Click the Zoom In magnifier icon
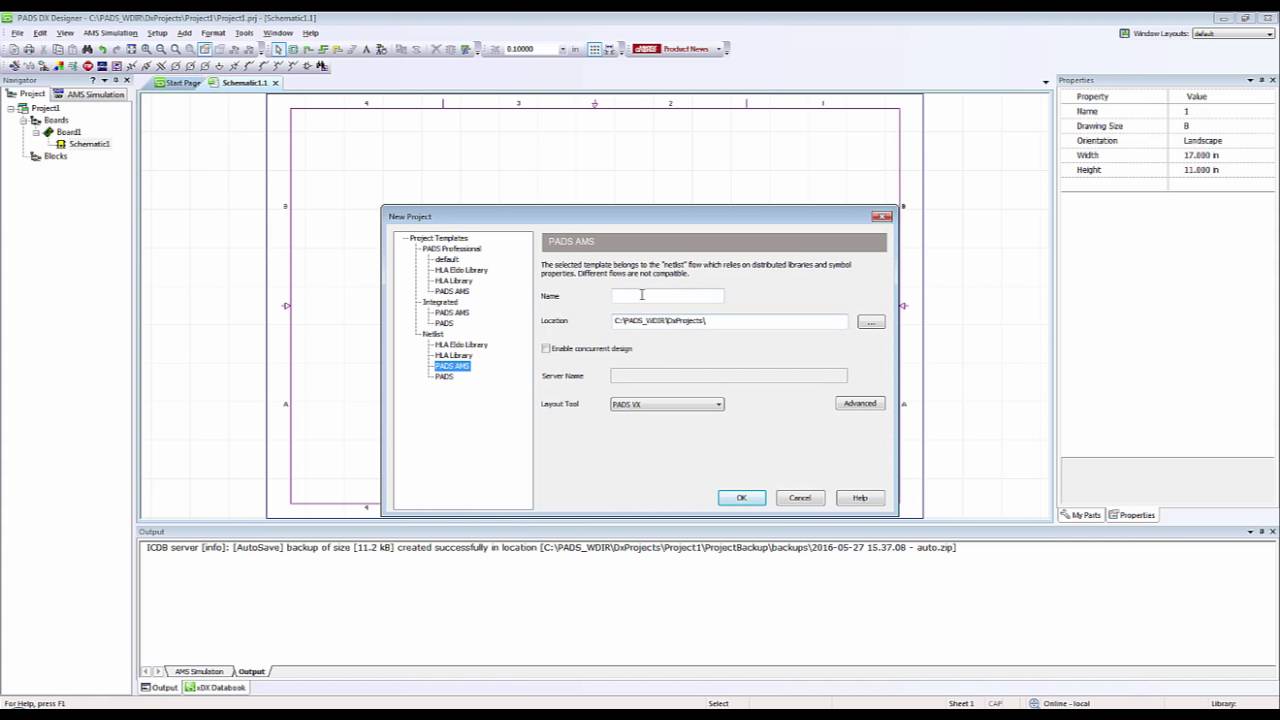 click(146, 49)
